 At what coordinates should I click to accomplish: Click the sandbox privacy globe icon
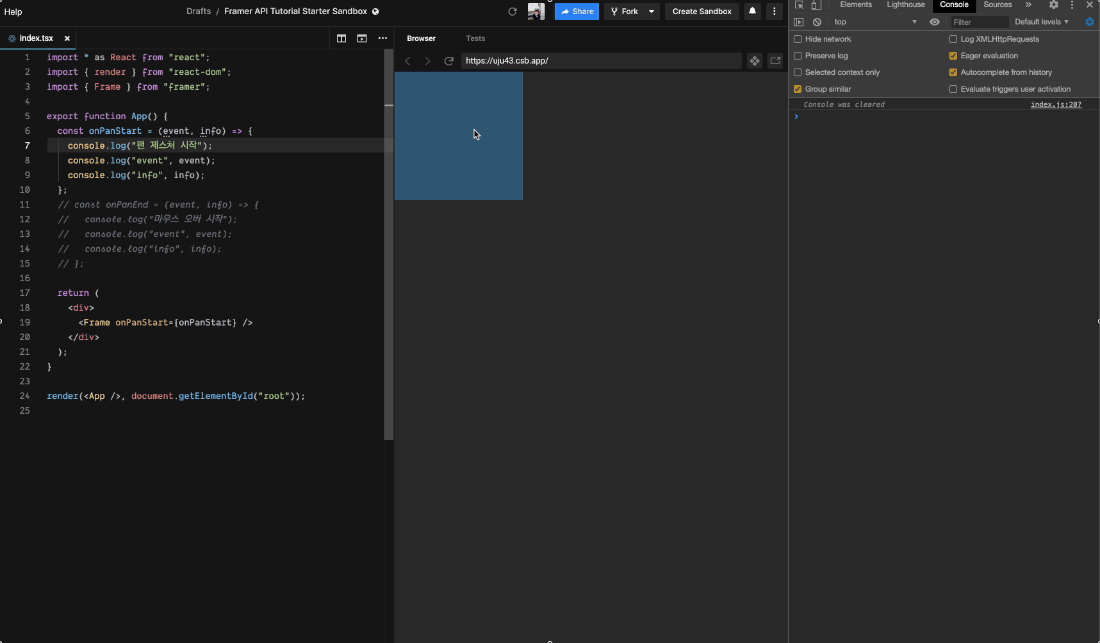click(x=375, y=11)
